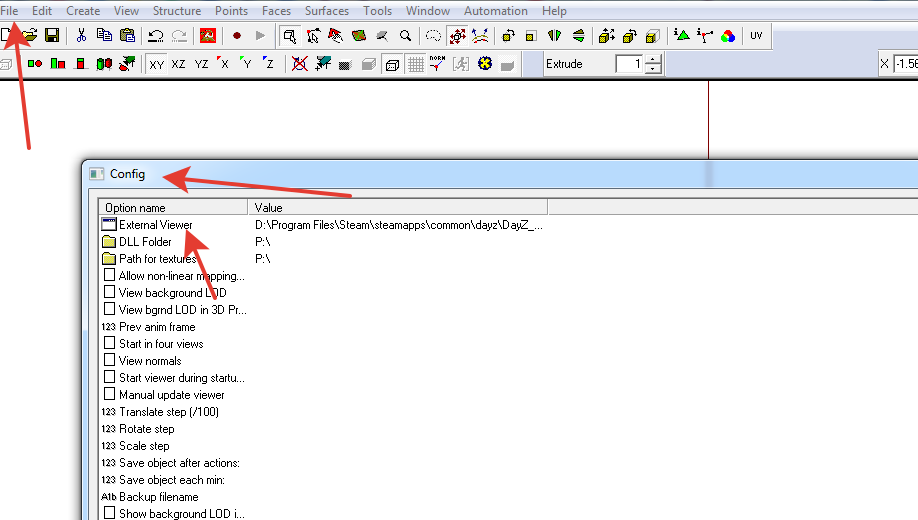Click the horizontal mirror flip icon
The image size is (918, 520).
pyautogui.click(x=554, y=36)
